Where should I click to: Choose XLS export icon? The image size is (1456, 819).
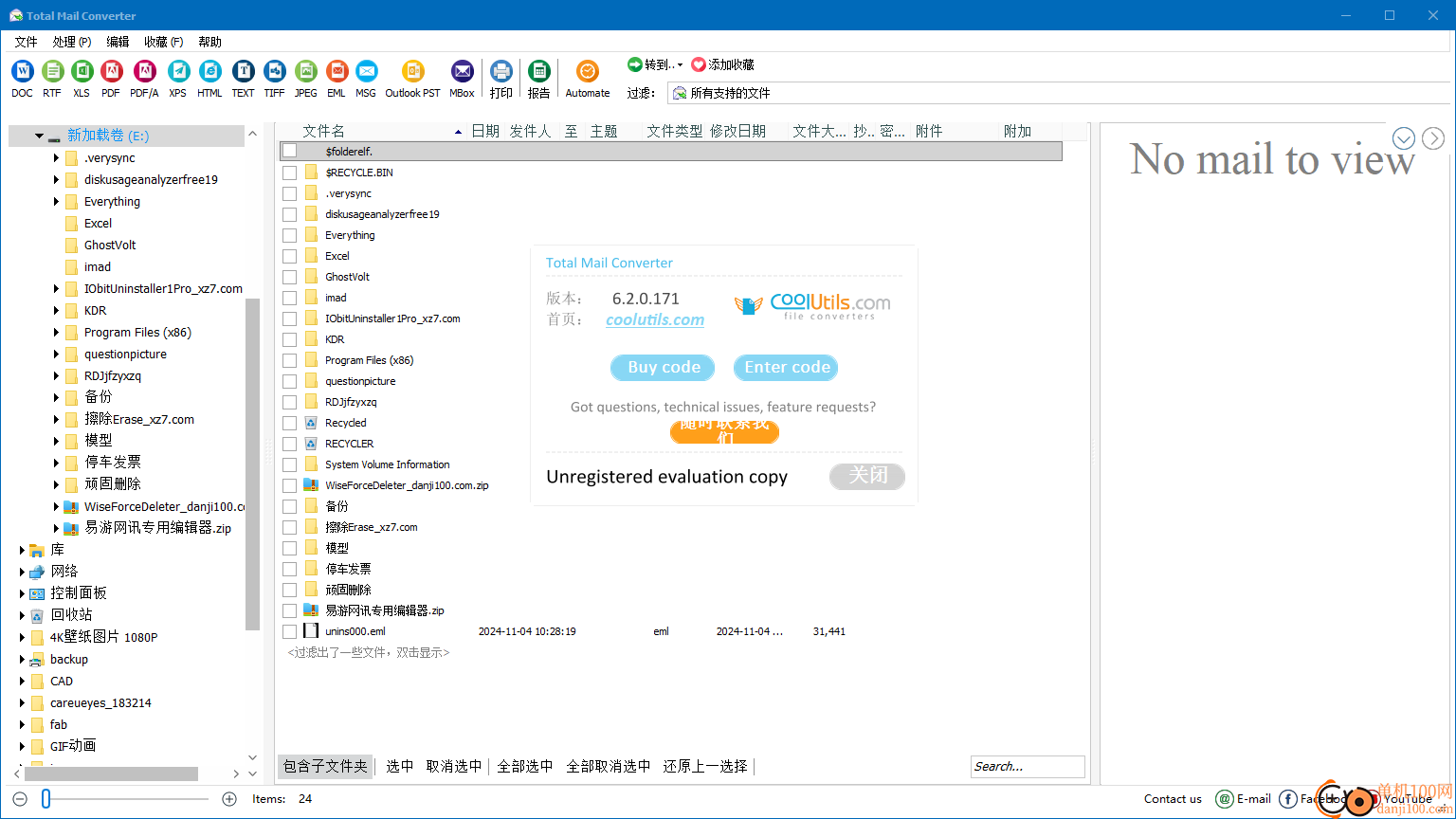tap(82, 71)
